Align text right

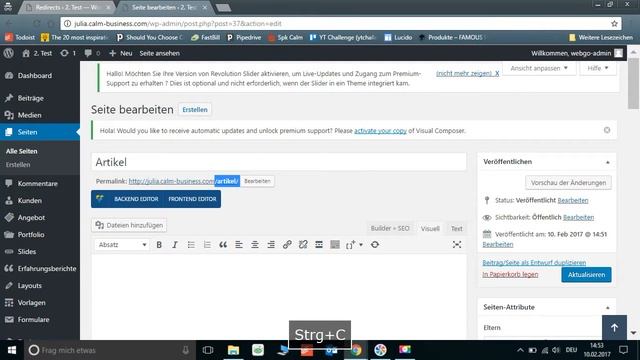pyautogui.click(x=271, y=244)
